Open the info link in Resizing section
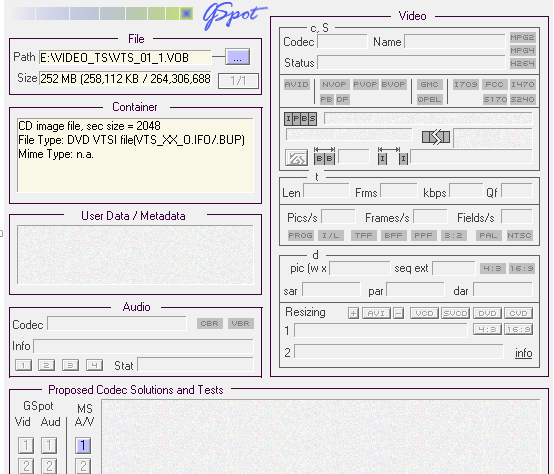Screen dimensions: 554x474 click(x=523, y=353)
